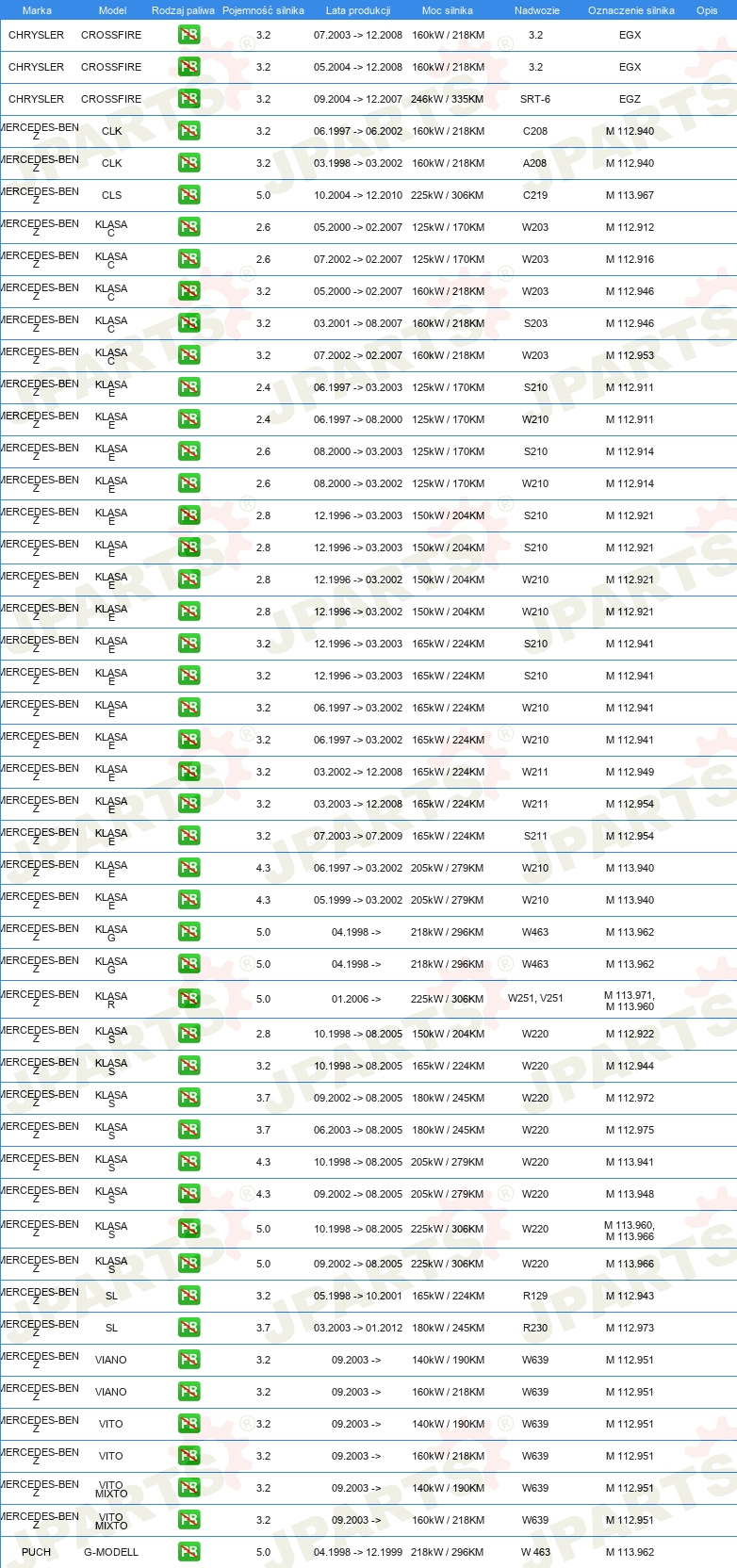737x1568 pixels.
Task: Select the 'W 463' body cell in PUCH row
Action: [x=535, y=1552]
